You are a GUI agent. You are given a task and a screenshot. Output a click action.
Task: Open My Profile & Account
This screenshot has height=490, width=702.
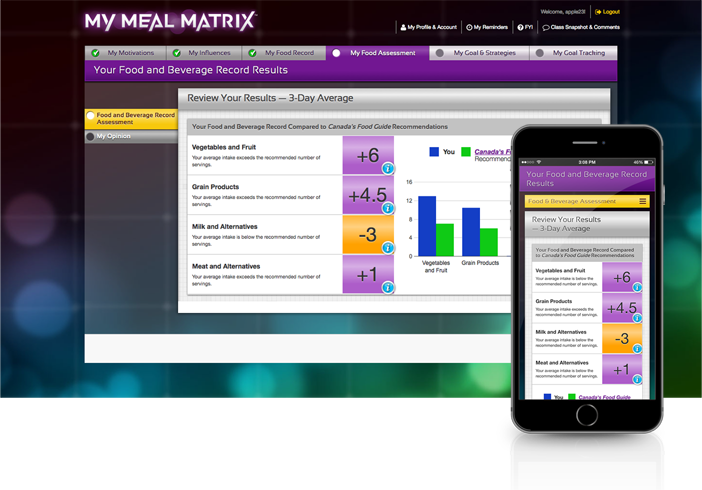pyautogui.click(x=428, y=27)
